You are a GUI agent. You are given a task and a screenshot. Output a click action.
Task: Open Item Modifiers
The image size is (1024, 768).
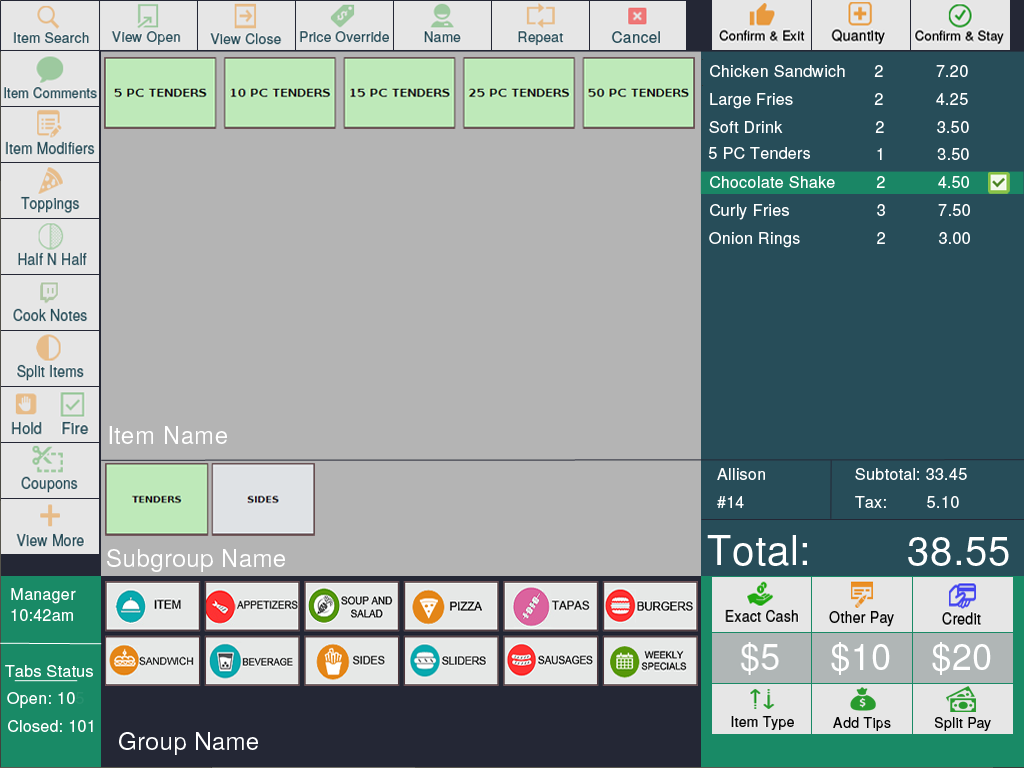50,134
